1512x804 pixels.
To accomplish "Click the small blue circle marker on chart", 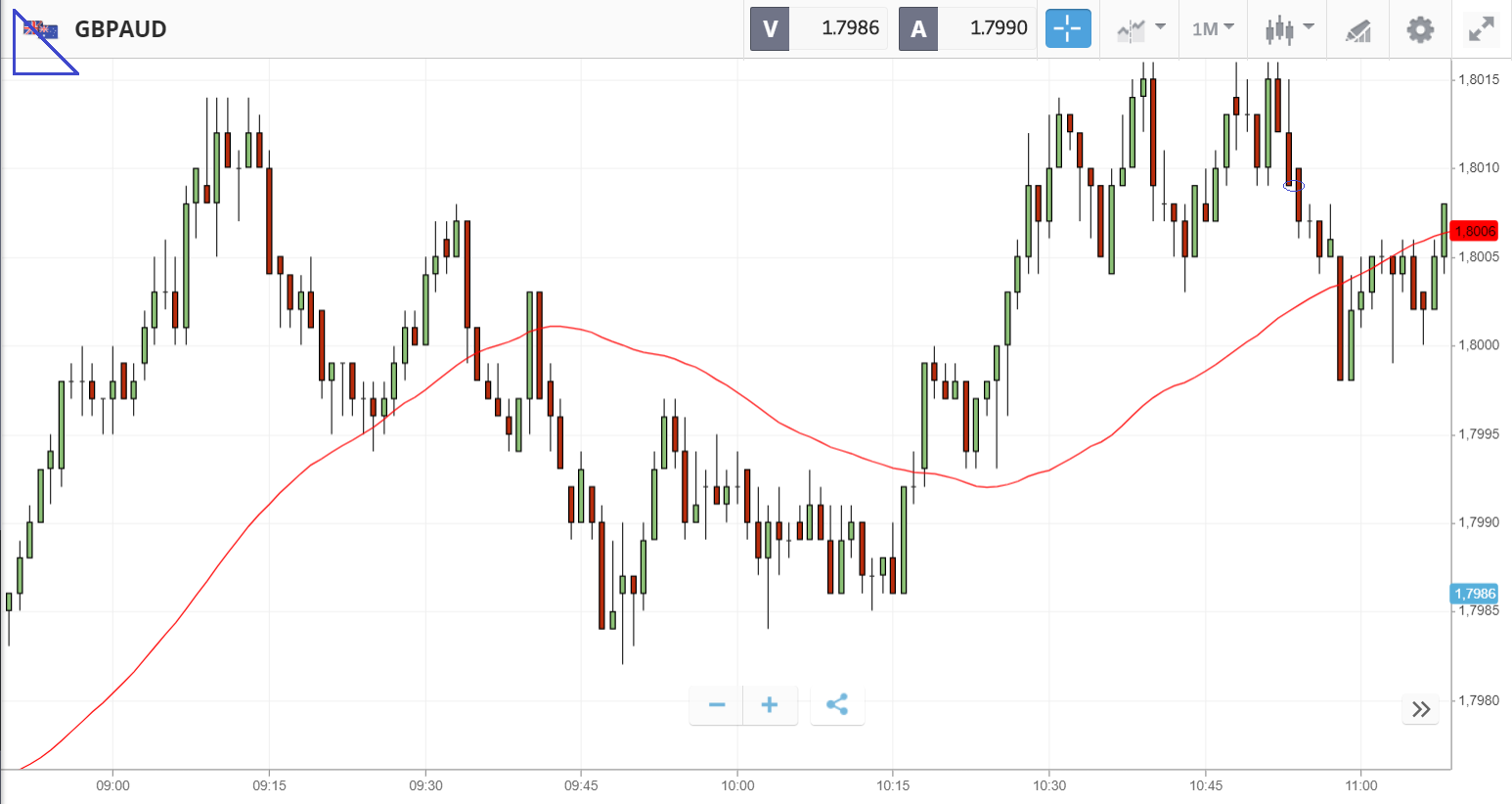I will click(x=1294, y=185).
